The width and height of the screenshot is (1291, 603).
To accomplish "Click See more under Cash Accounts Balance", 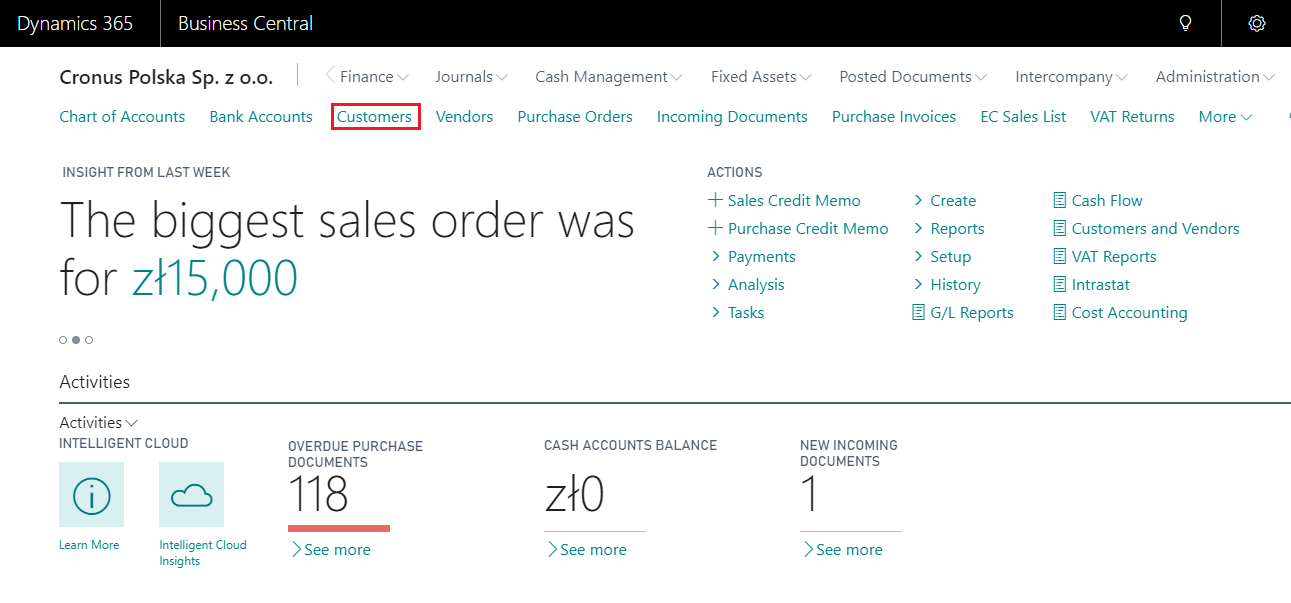I will click(586, 549).
